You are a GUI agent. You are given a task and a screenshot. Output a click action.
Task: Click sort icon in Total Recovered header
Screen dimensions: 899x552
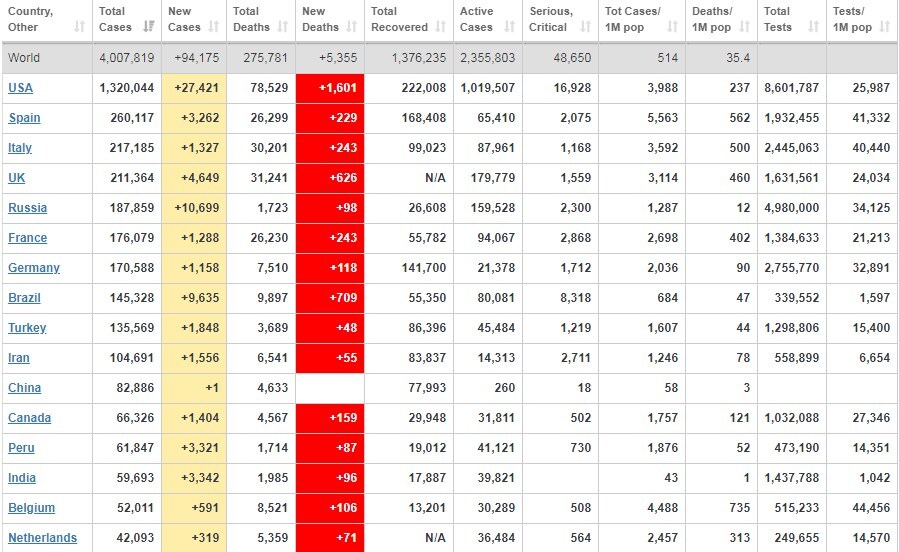pos(443,27)
